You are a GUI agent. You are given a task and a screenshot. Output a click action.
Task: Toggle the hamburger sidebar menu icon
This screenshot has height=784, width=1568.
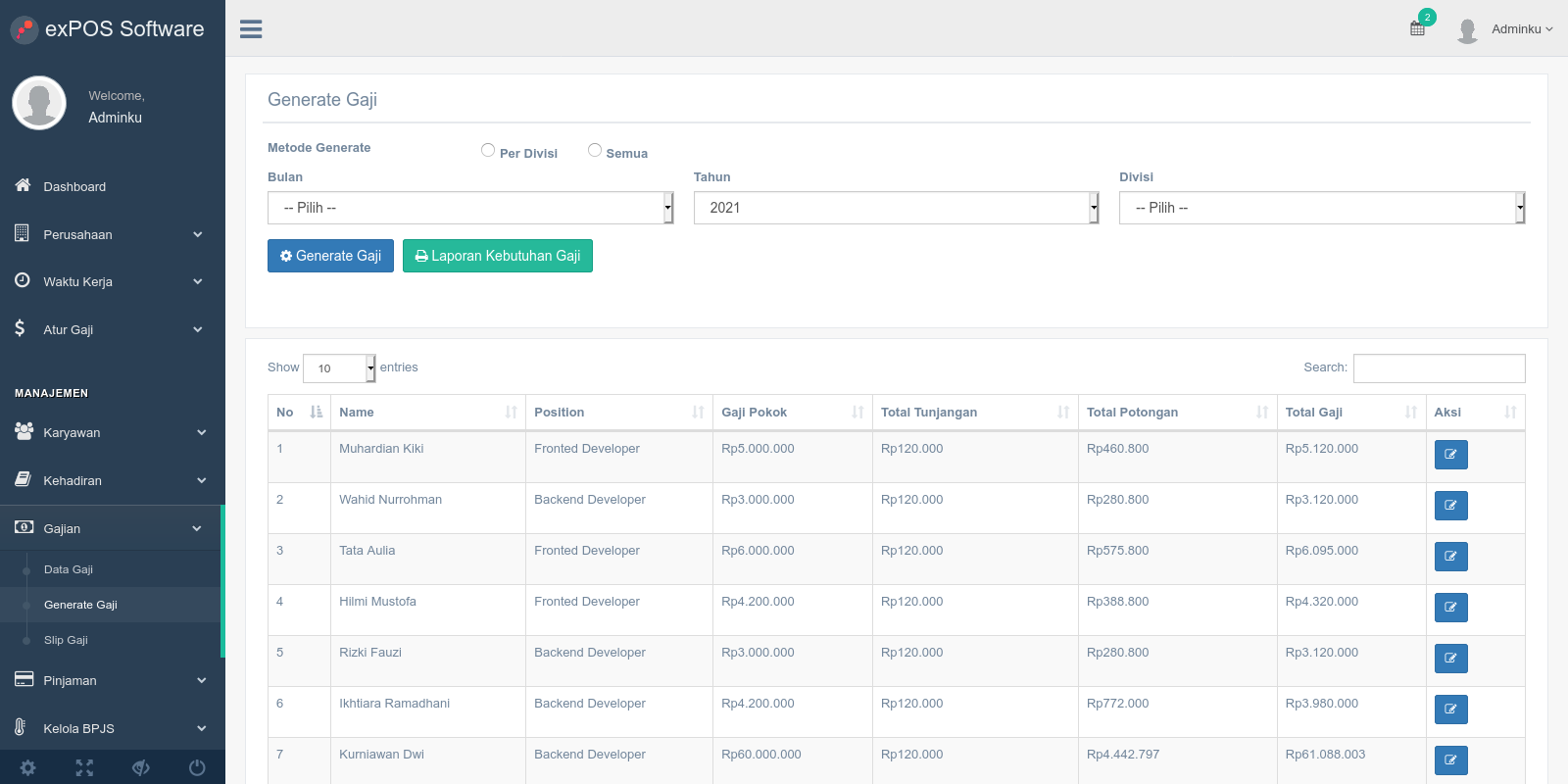251,29
